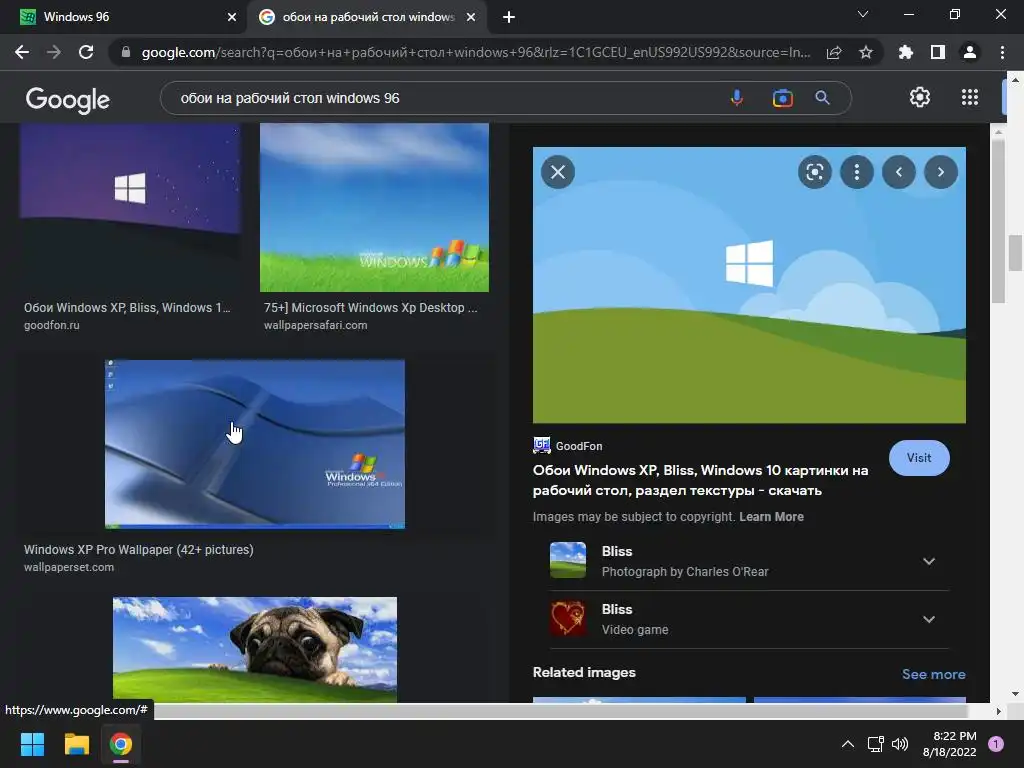Share this page from address bar

pyautogui.click(x=834, y=52)
